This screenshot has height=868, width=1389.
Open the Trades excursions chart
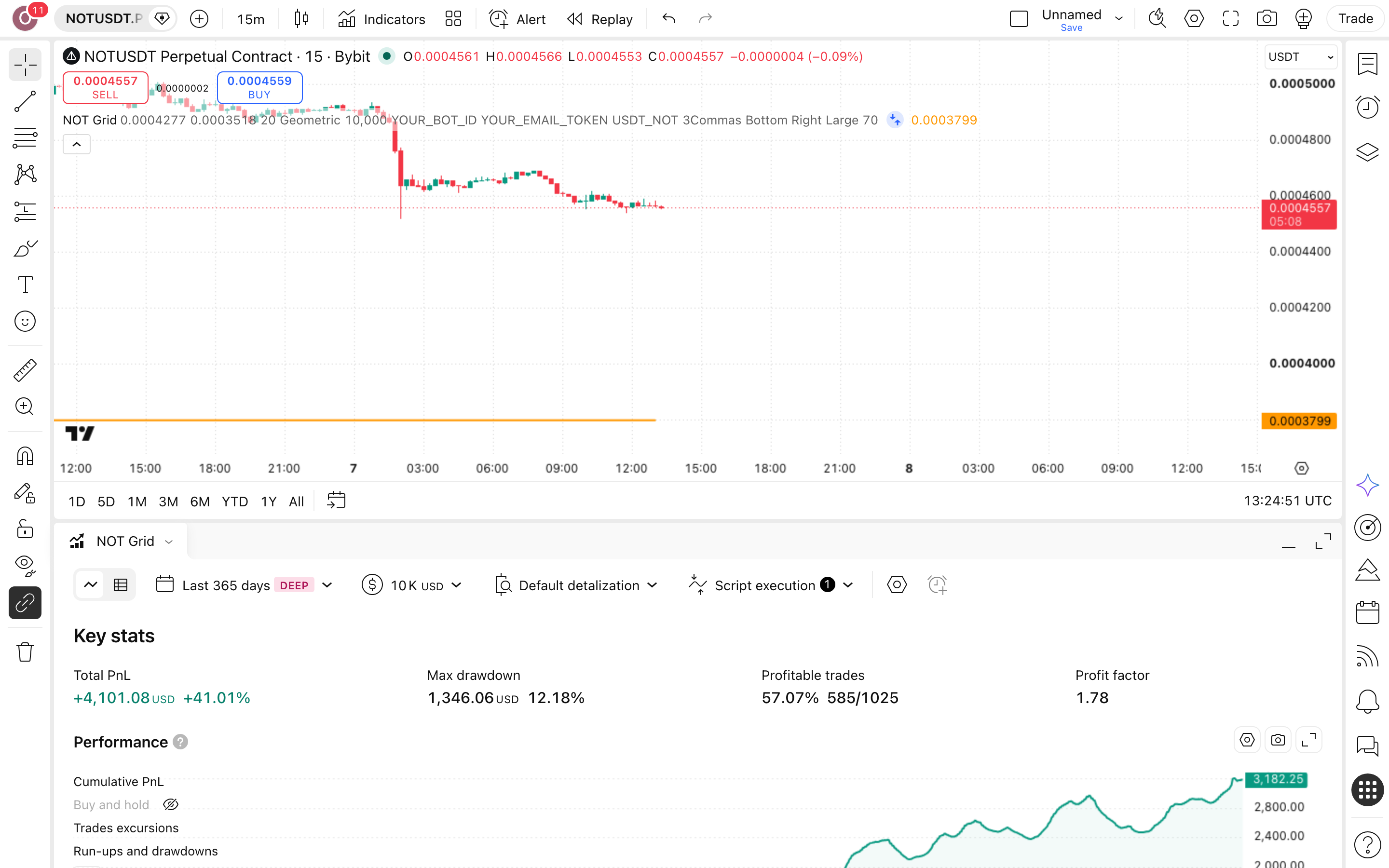coord(126,828)
